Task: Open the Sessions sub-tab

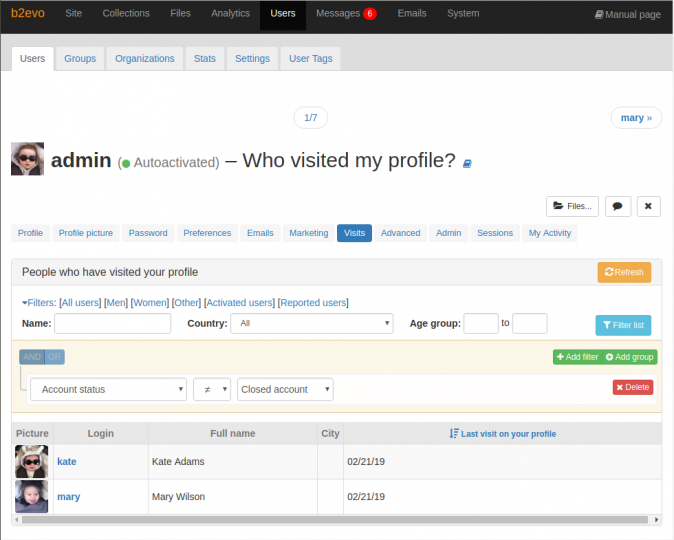Action: point(495,233)
